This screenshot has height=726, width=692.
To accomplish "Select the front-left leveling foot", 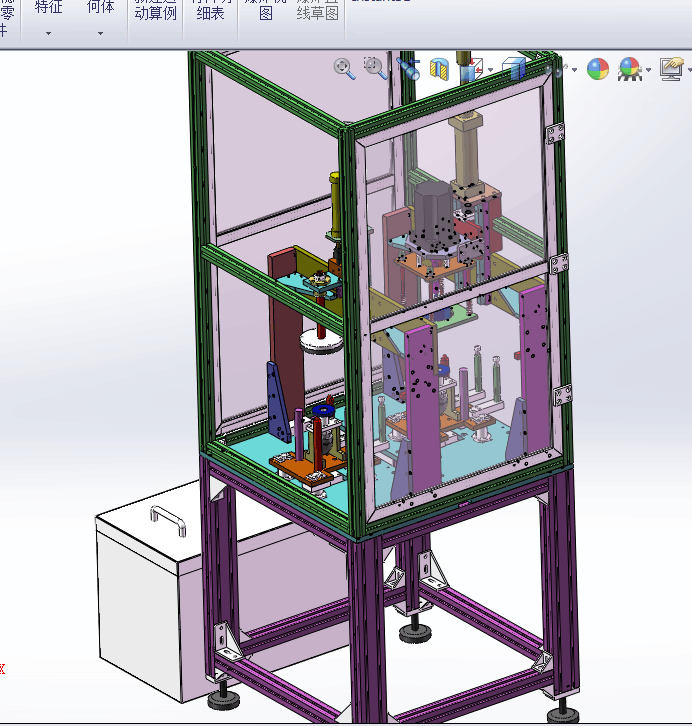I will 224,698.
